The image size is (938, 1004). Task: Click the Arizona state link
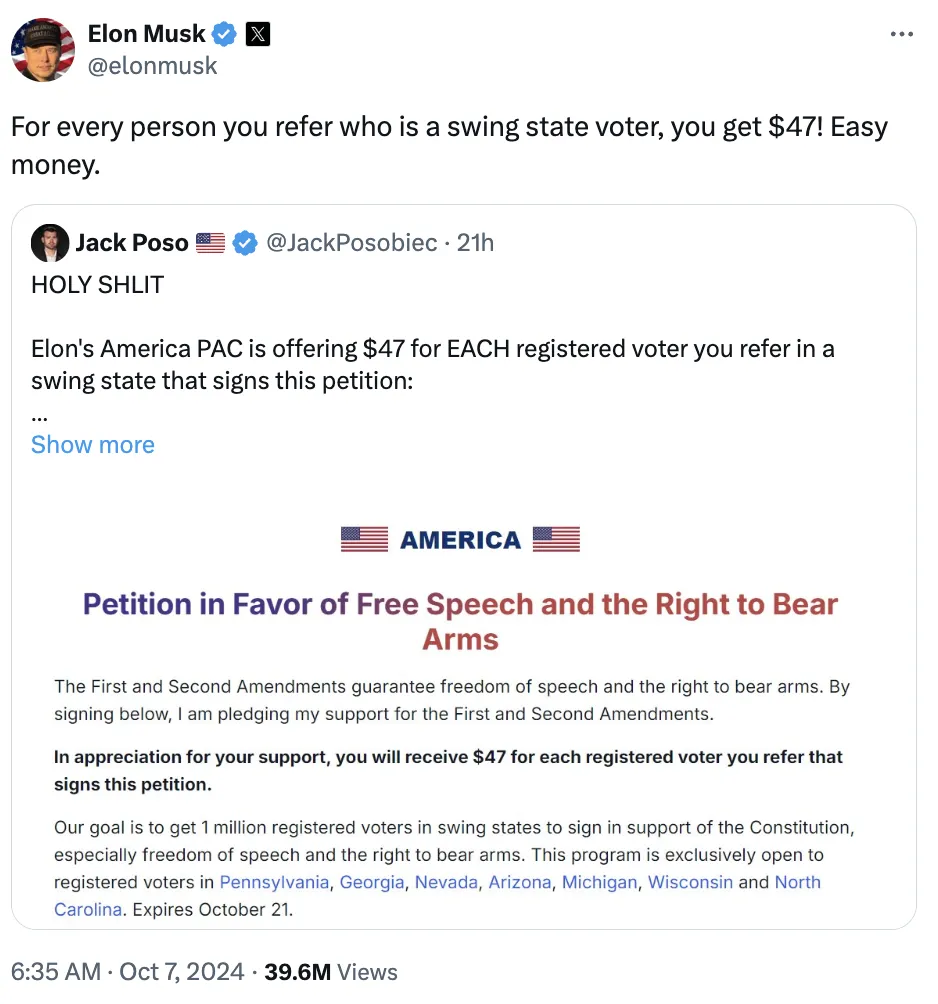point(519,882)
